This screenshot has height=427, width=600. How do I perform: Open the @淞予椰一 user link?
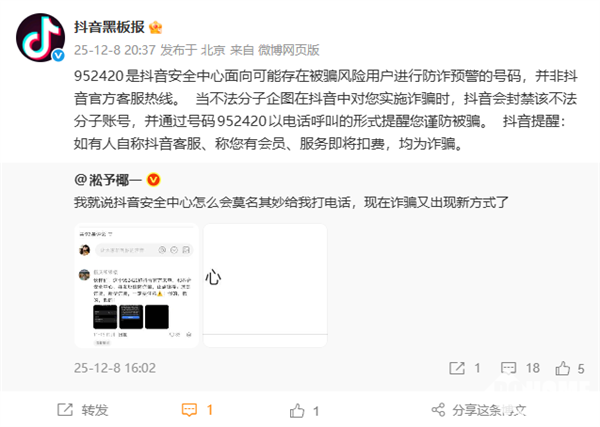point(108,179)
